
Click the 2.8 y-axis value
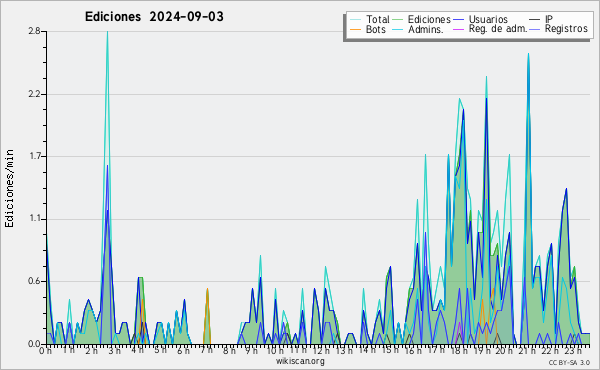click(x=34, y=31)
